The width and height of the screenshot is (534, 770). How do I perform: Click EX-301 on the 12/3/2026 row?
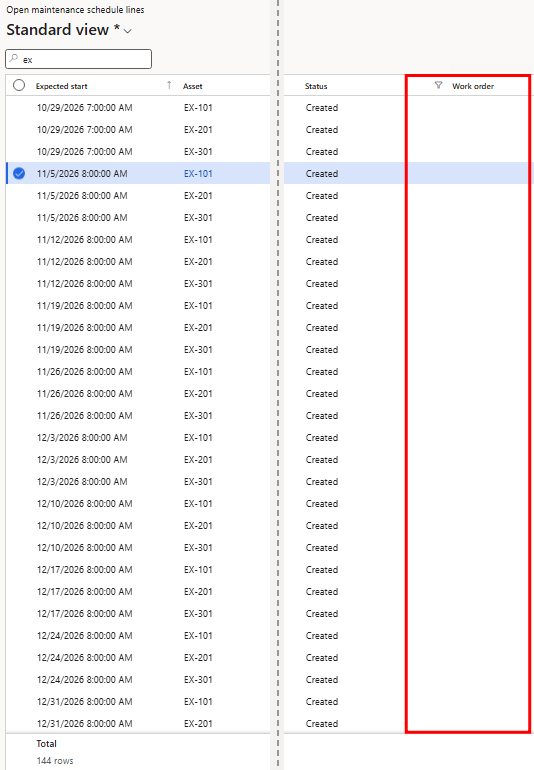click(x=198, y=482)
